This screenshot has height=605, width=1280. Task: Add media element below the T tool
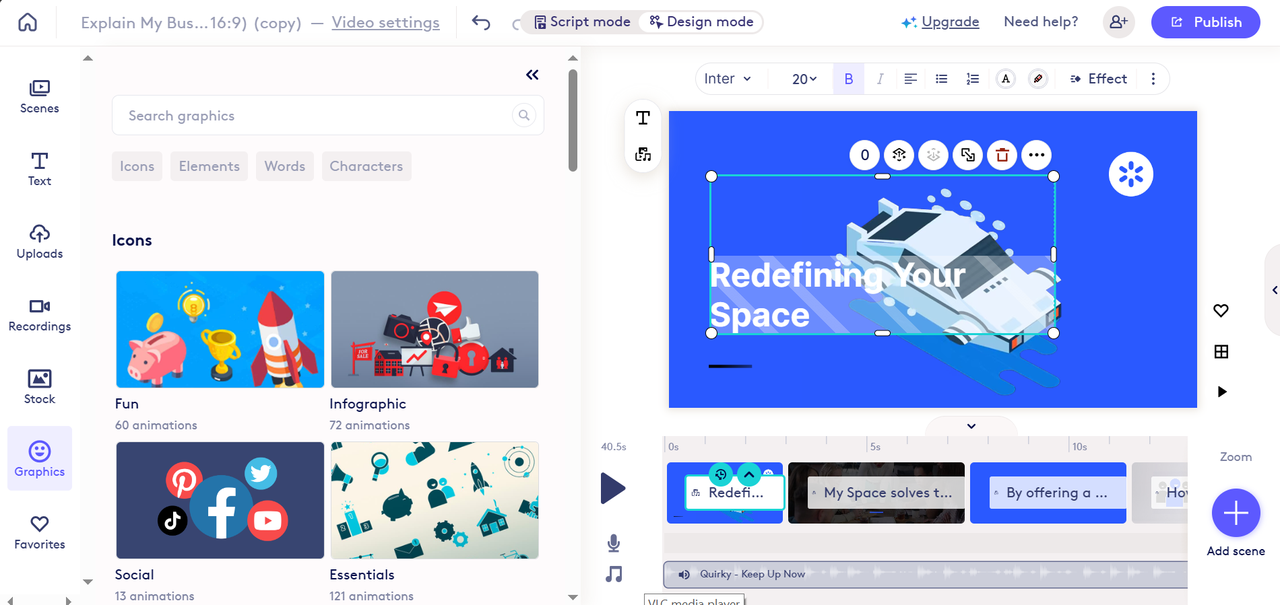tap(643, 154)
